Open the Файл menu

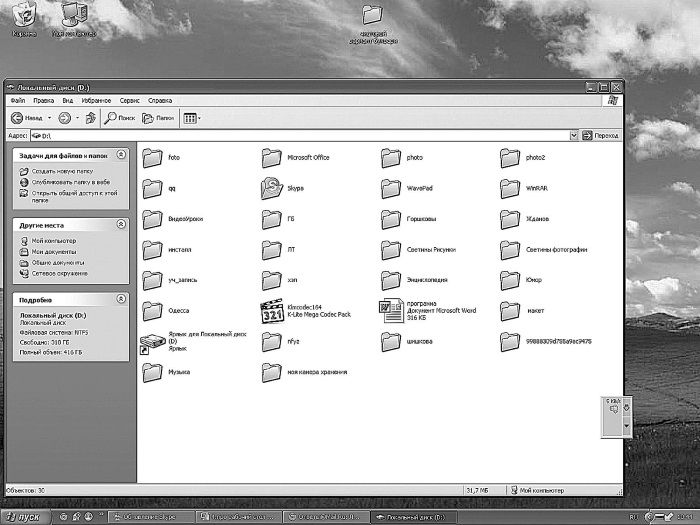[x=18, y=101]
